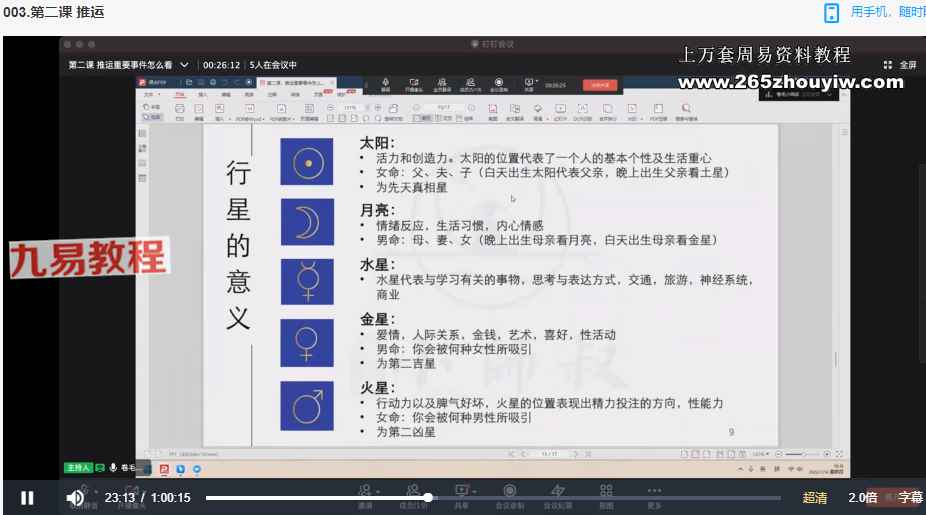Click the 月亮: heading text

pos(377,210)
